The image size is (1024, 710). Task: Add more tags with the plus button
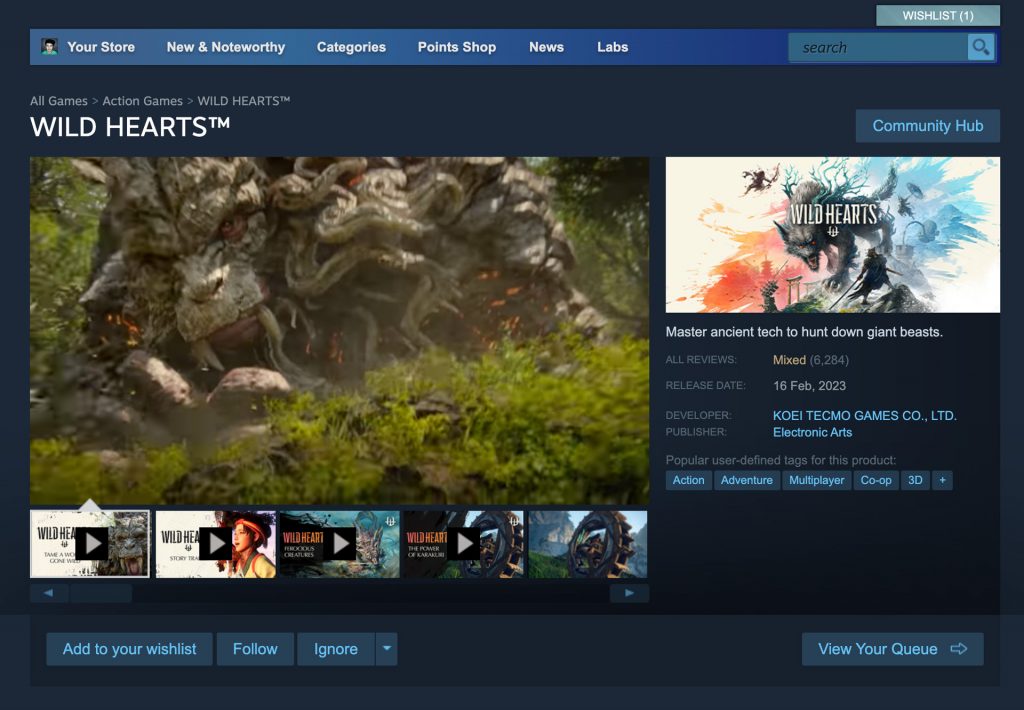[x=942, y=480]
